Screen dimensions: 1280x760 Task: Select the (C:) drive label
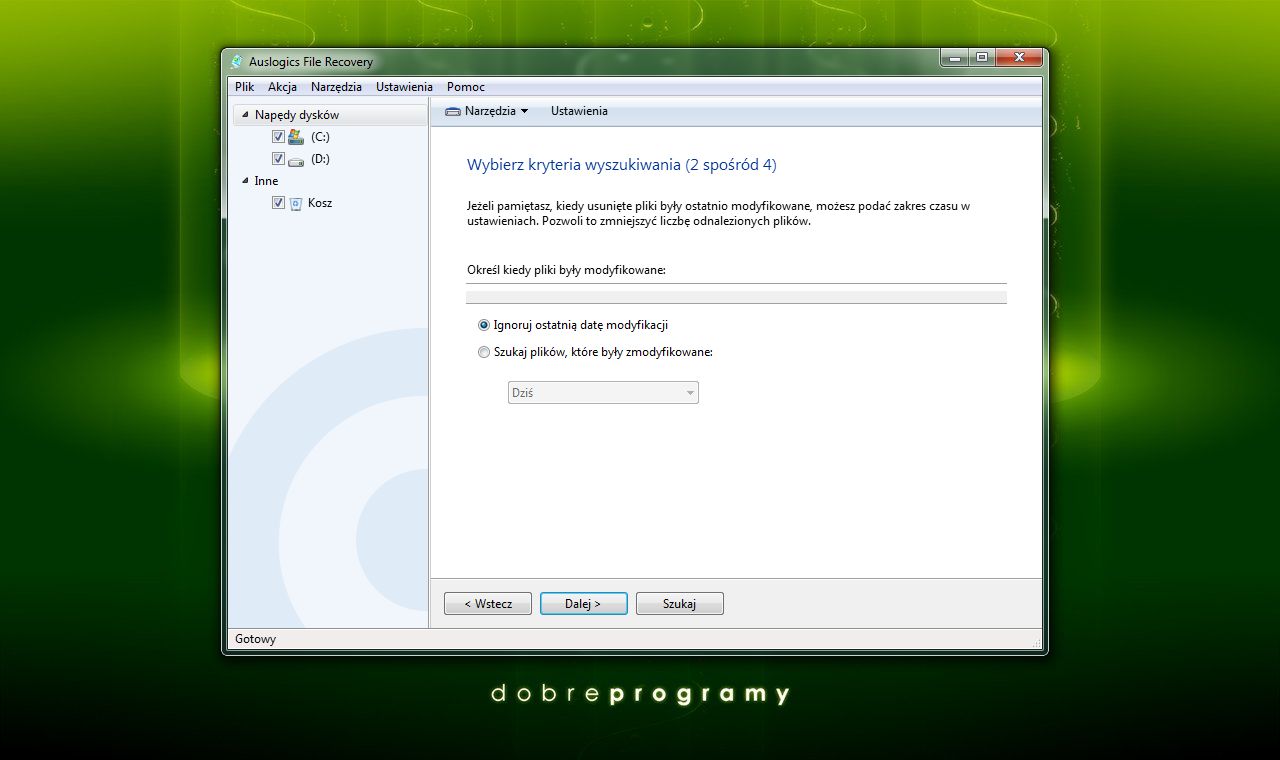[x=320, y=137]
